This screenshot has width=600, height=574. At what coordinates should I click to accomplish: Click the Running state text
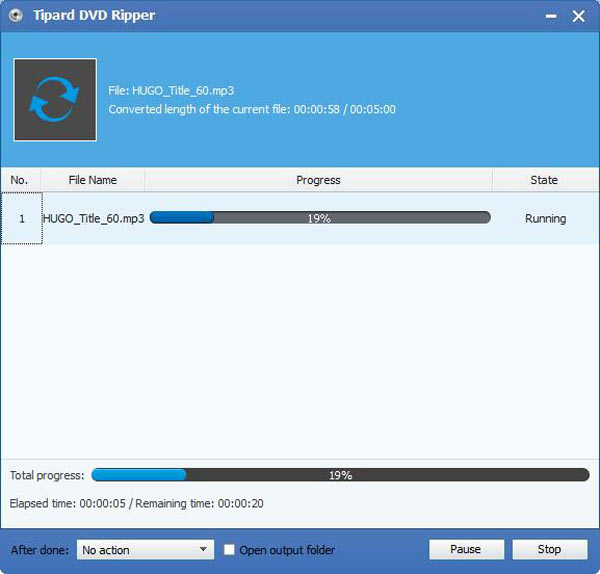[x=545, y=219]
